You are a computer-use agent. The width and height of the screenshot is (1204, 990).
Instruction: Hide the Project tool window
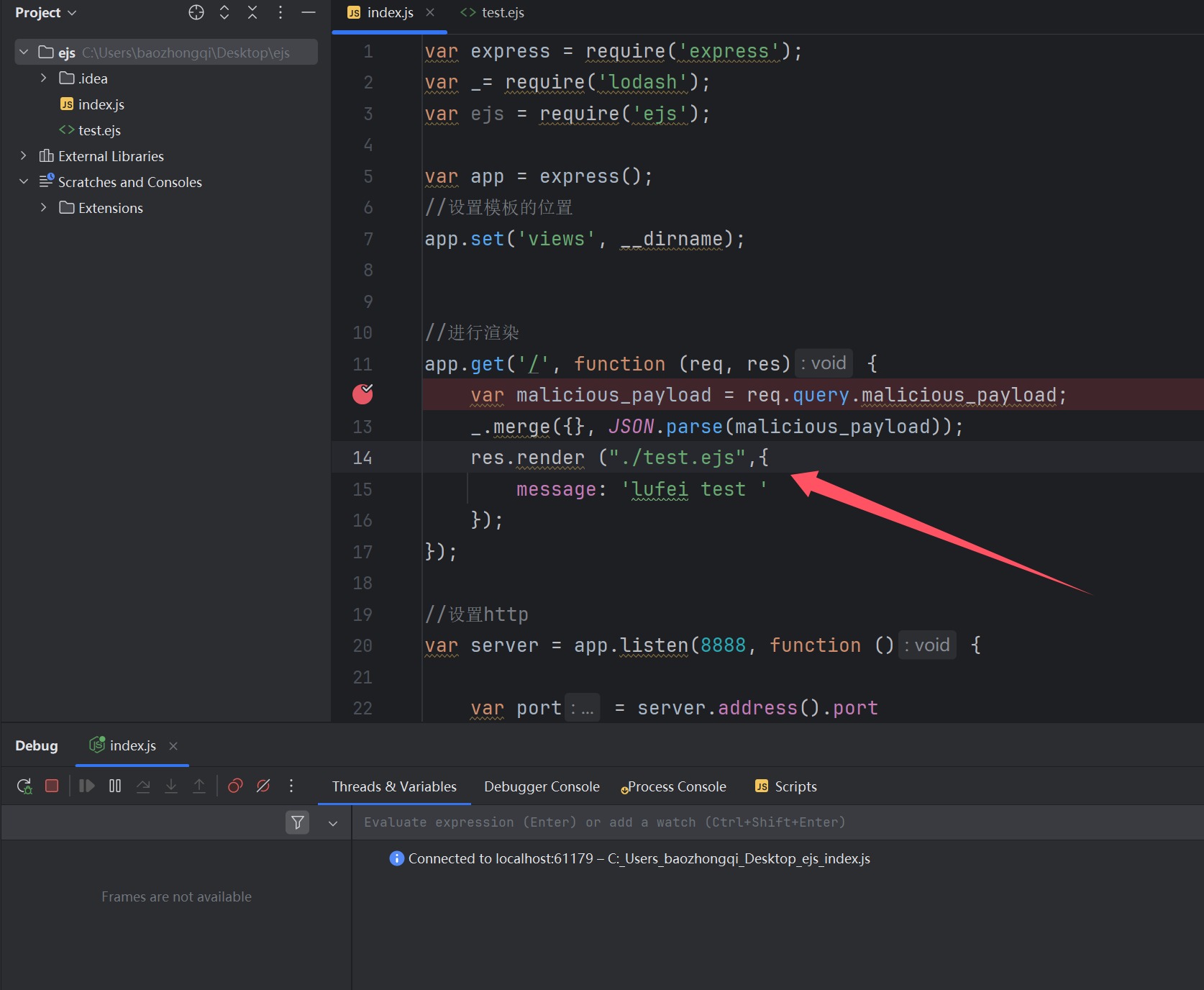(309, 12)
